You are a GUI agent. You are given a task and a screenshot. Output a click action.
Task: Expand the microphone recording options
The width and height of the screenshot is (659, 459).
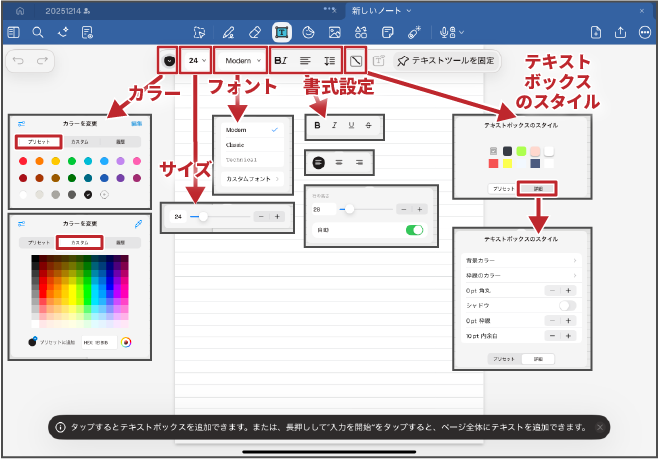point(452,32)
